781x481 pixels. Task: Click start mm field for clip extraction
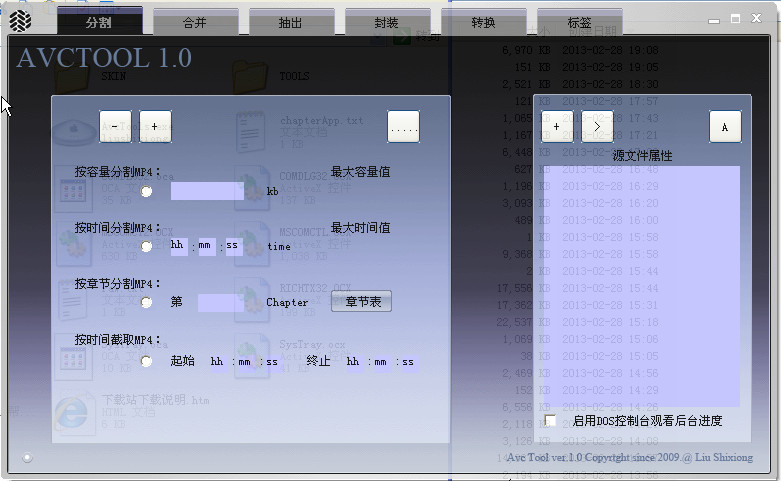coord(245,362)
